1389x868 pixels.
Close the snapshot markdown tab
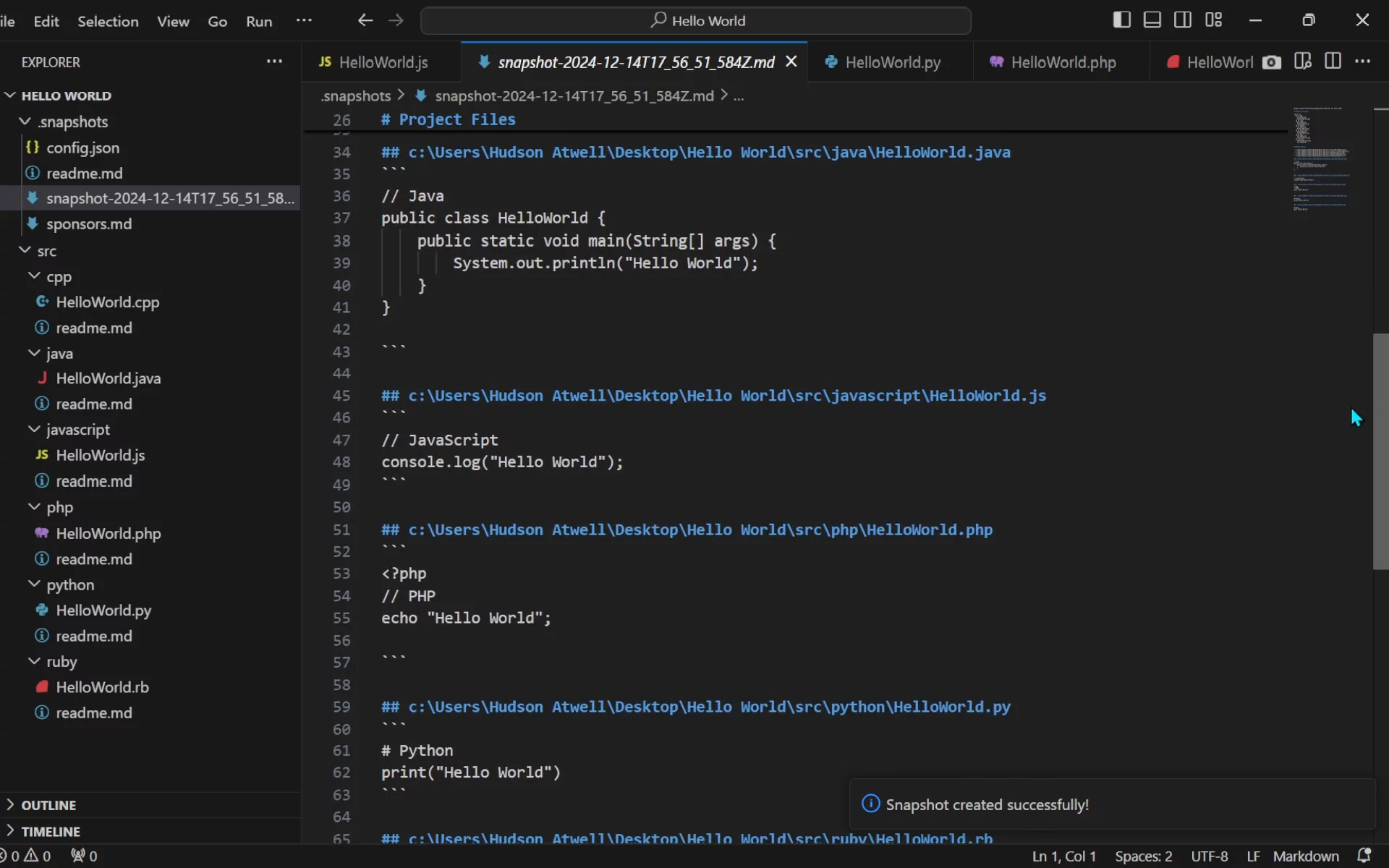tap(791, 62)
